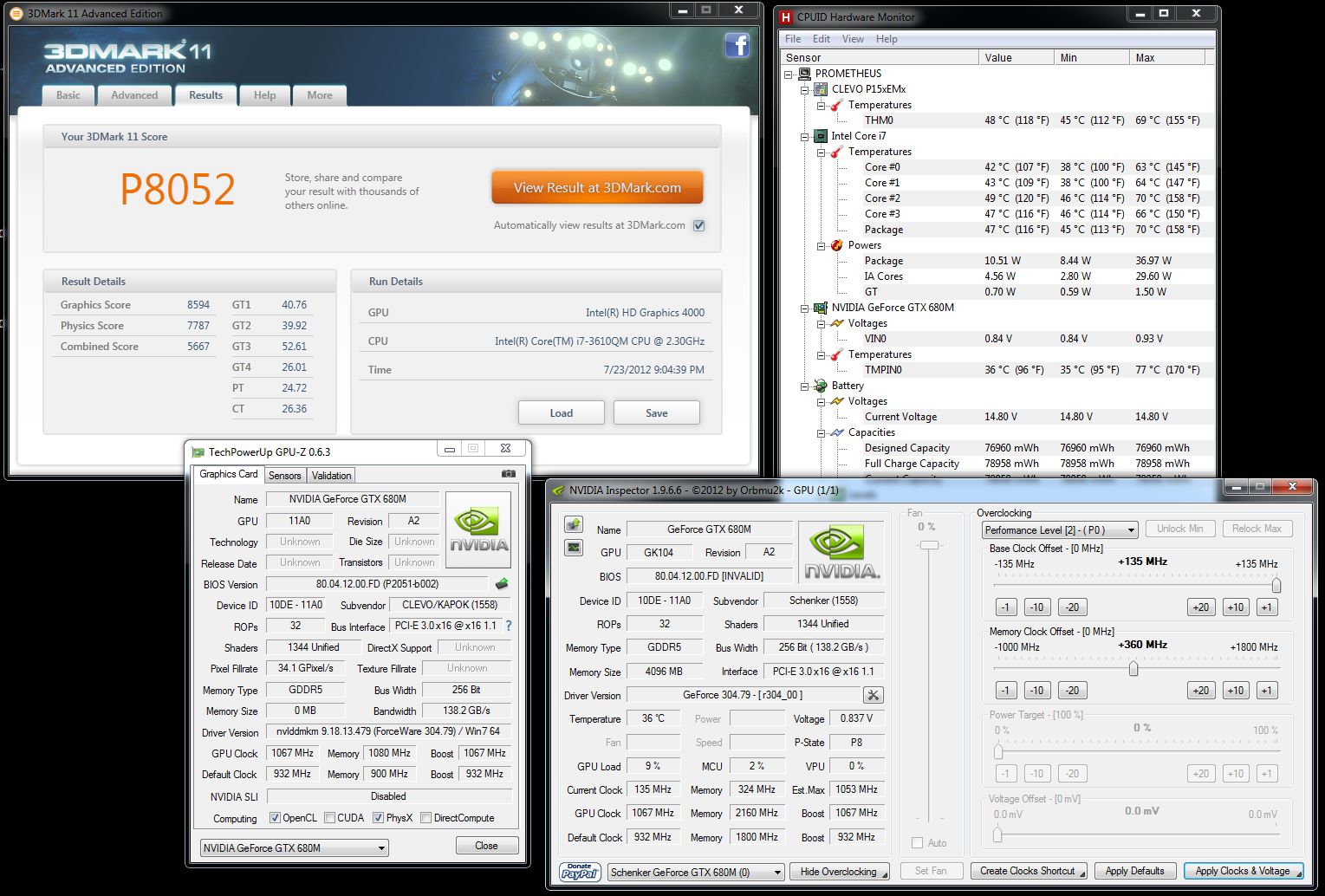Click the CPUID Hardware Monitor title icon

pyautogui.click(x=786, y=16)
